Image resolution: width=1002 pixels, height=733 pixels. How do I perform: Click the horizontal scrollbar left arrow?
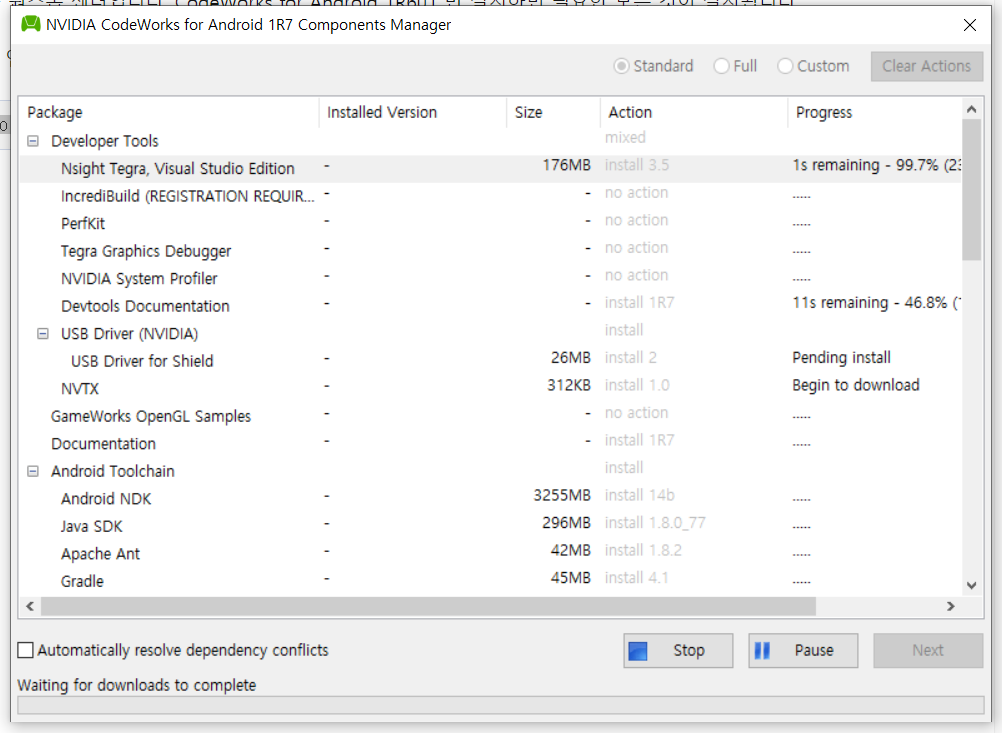[x=30, y=606]
